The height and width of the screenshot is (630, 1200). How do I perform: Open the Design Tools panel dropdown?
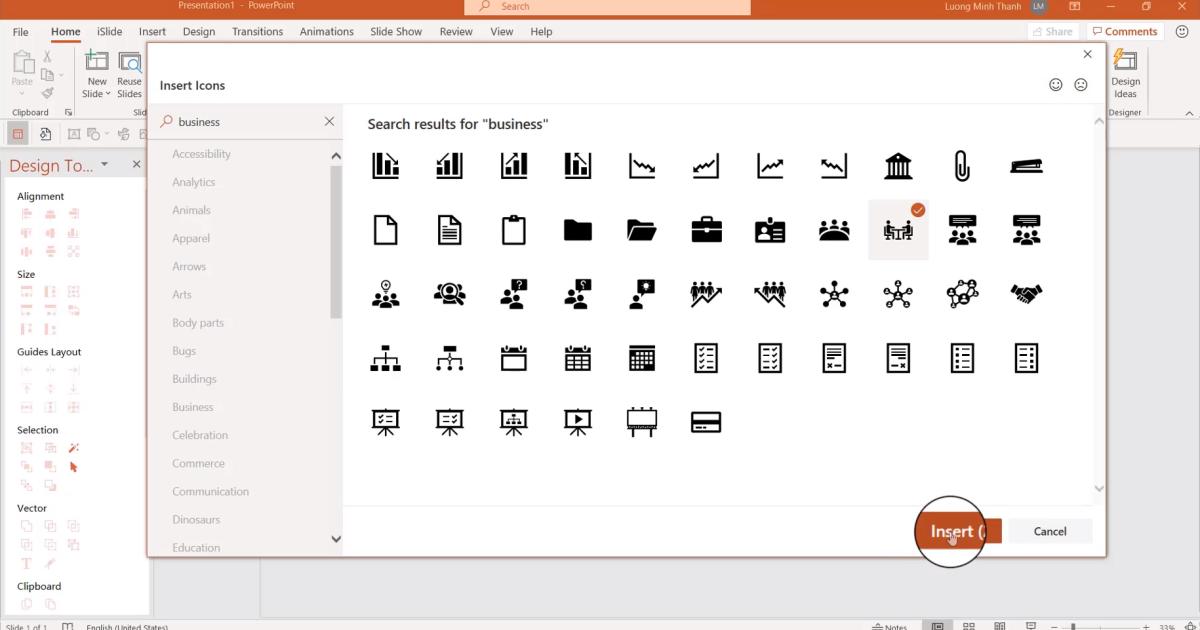coord(103,165)
